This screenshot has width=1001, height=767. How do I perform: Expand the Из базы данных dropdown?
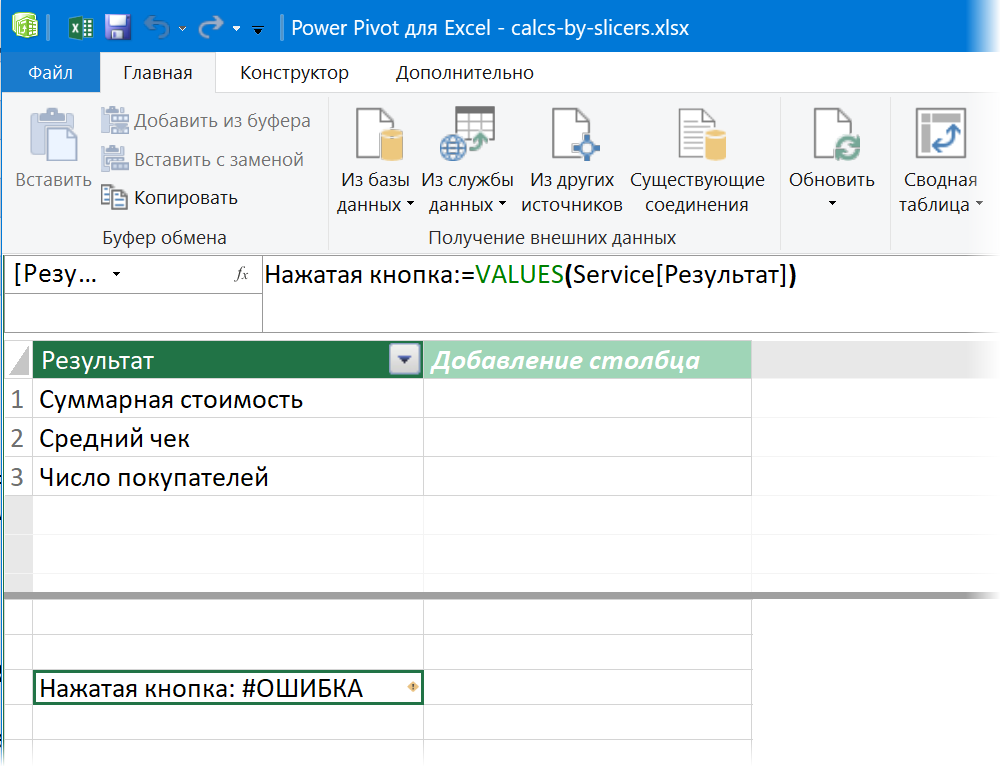tap(410, 204)
